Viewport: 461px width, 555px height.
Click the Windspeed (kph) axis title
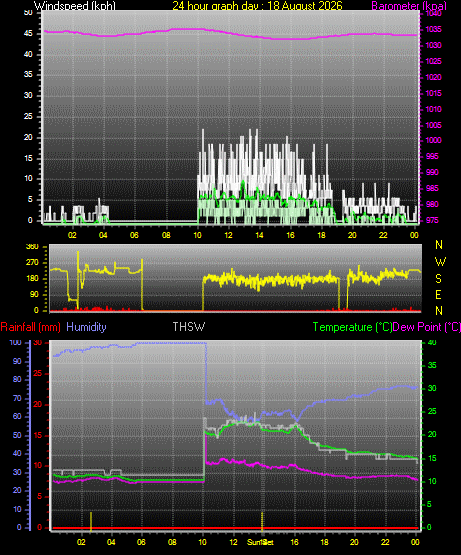(x=75, y=5)
